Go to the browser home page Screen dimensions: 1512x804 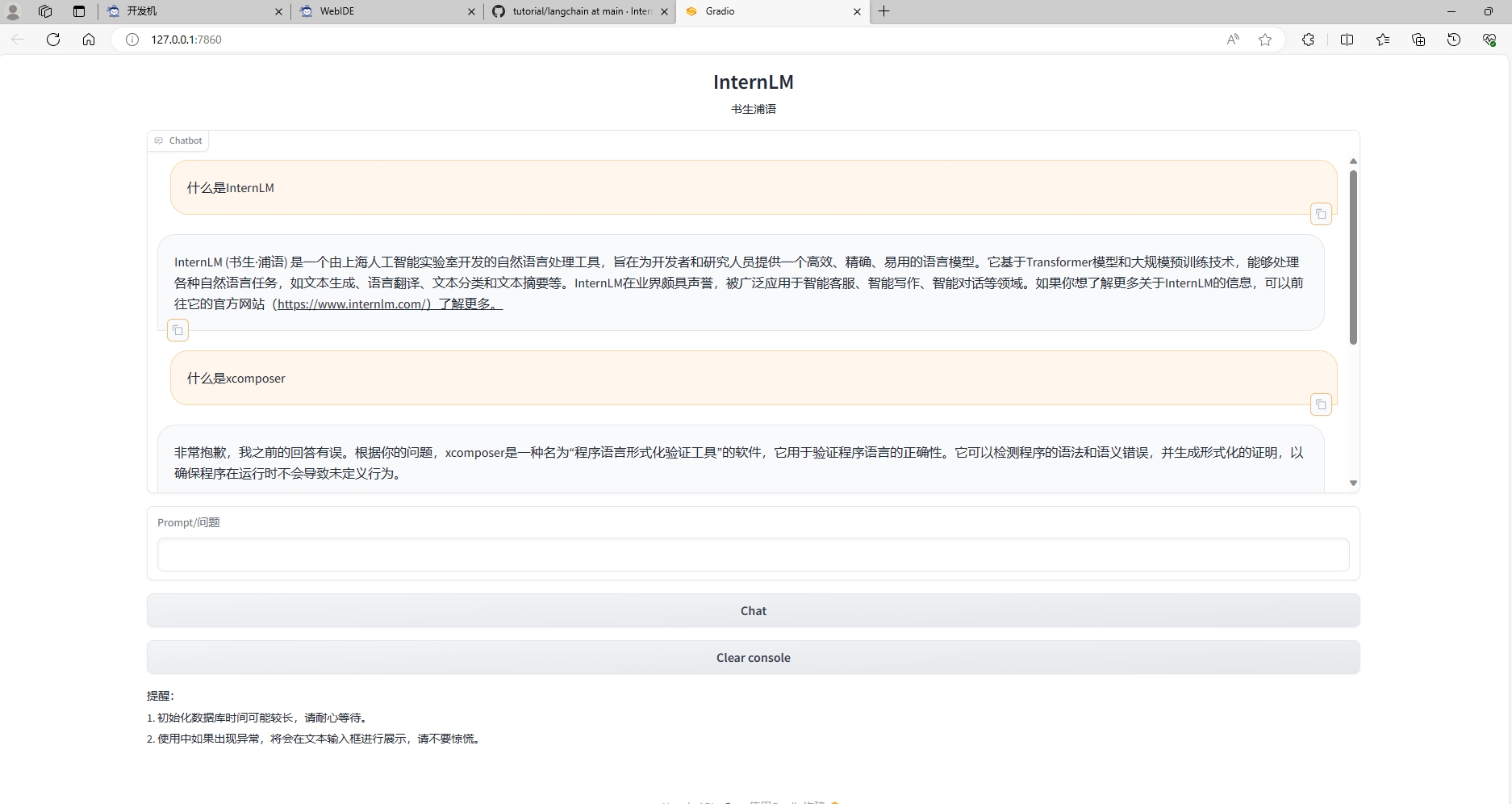pyautogui.click(x=89, y=40)
